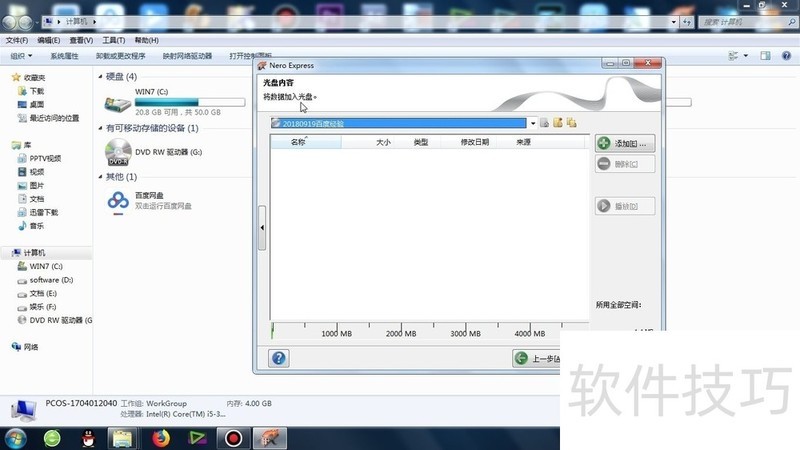Viewport: 800px width, 450px height.
Task: Select software (D:) in navigation tree
Action: 51,280
